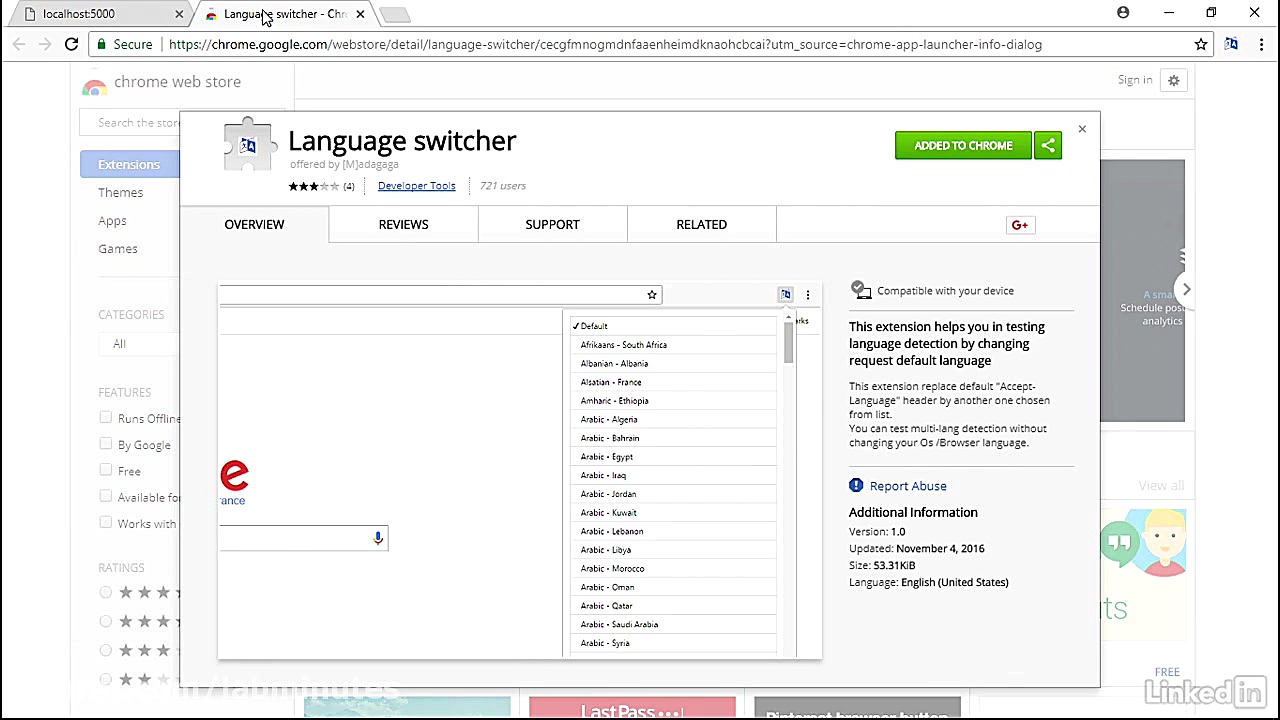Screen dimensions: 1280x720
Task: Close the extension detail dialog
Action: point(1082,129)
